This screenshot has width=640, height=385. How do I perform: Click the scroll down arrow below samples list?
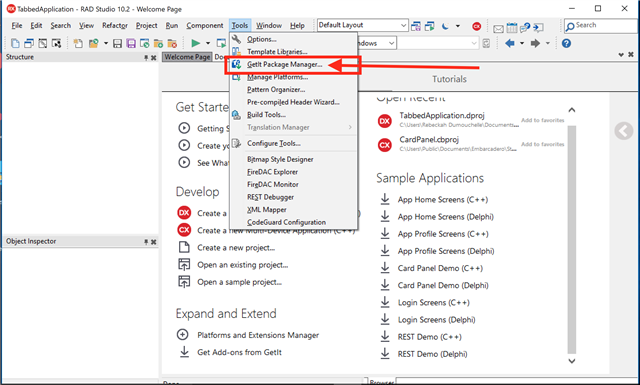pos(572,361)
